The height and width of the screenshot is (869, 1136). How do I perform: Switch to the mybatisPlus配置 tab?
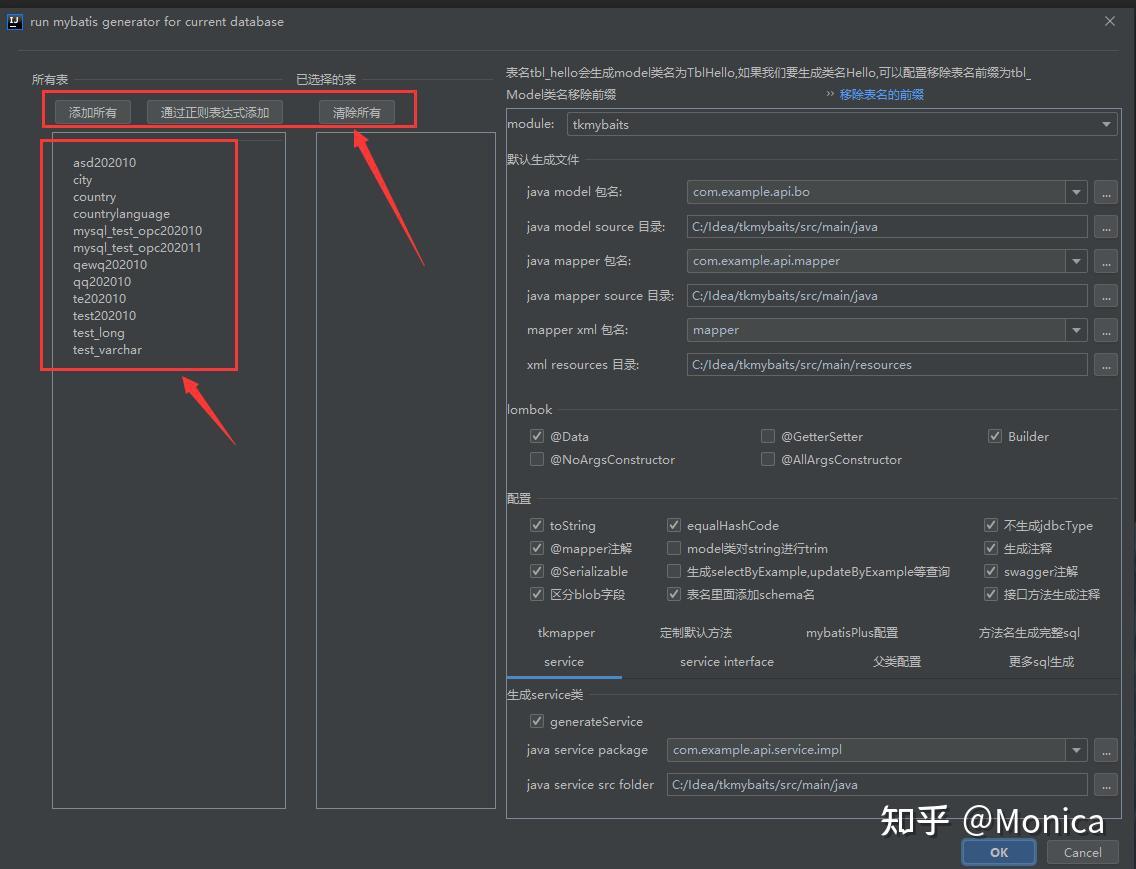852,633
